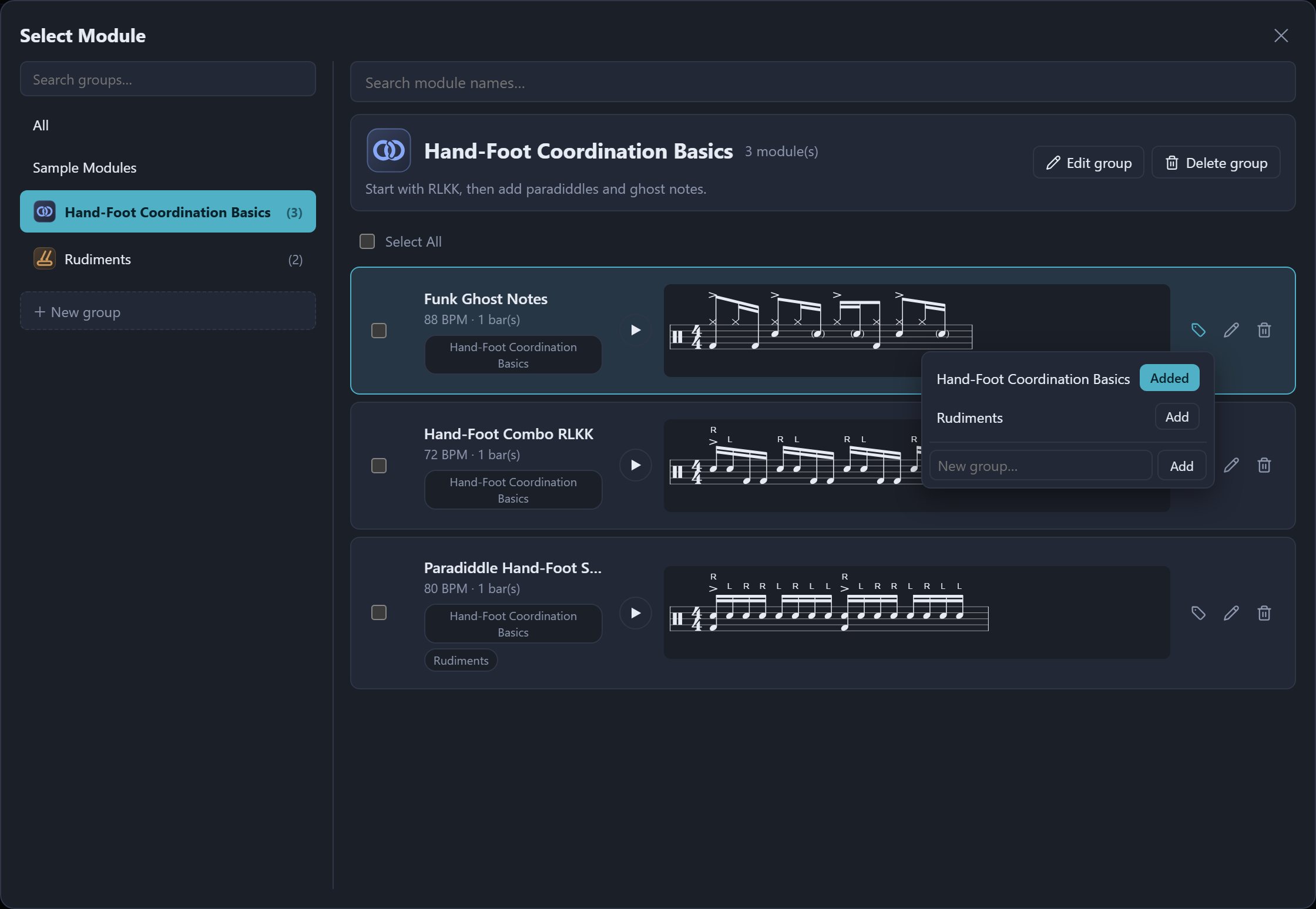Edit the Hand-Foot Combo RLKK module
Screen dimensions: 1316x909
(x=1231, y=465)
